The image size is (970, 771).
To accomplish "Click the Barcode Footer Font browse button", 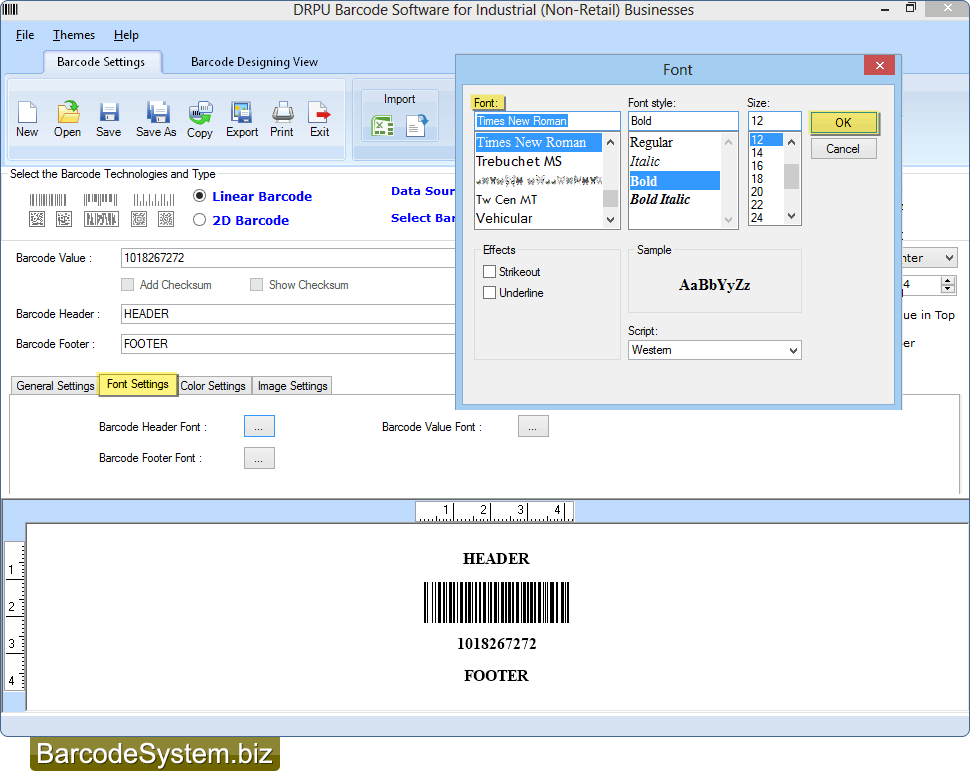I will click(x=259, y=459).
